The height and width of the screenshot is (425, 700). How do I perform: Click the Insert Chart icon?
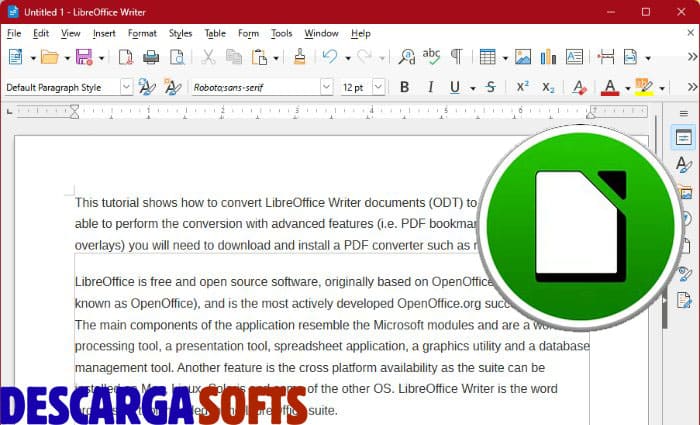click(x=548, y=57)
